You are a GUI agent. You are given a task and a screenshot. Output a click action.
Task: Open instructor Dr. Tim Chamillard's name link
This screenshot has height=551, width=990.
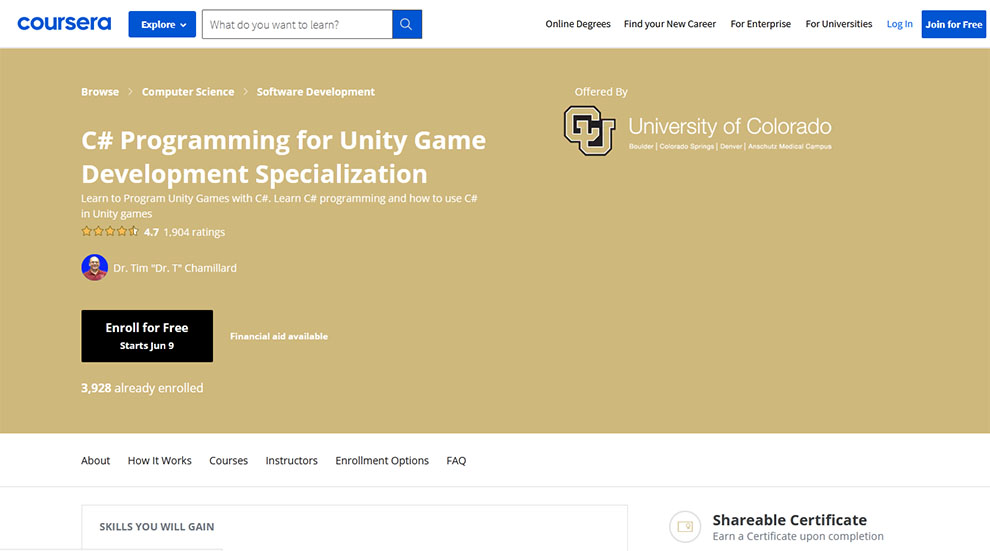tap(175, 268)
